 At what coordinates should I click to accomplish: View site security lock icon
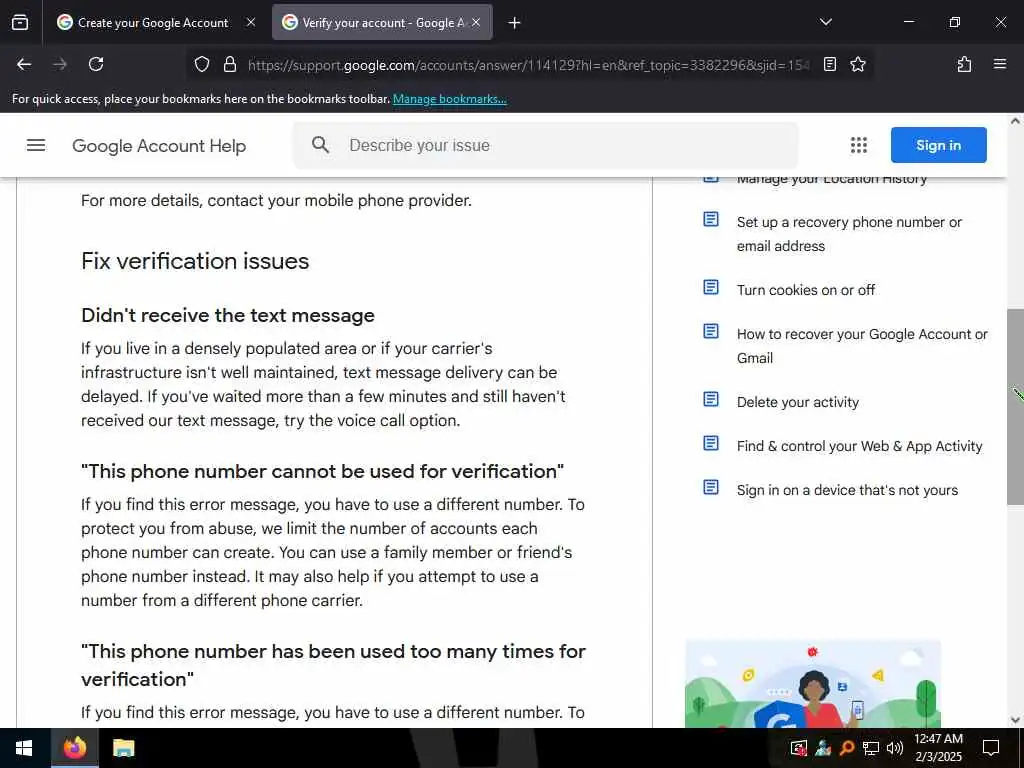point(230,65)
